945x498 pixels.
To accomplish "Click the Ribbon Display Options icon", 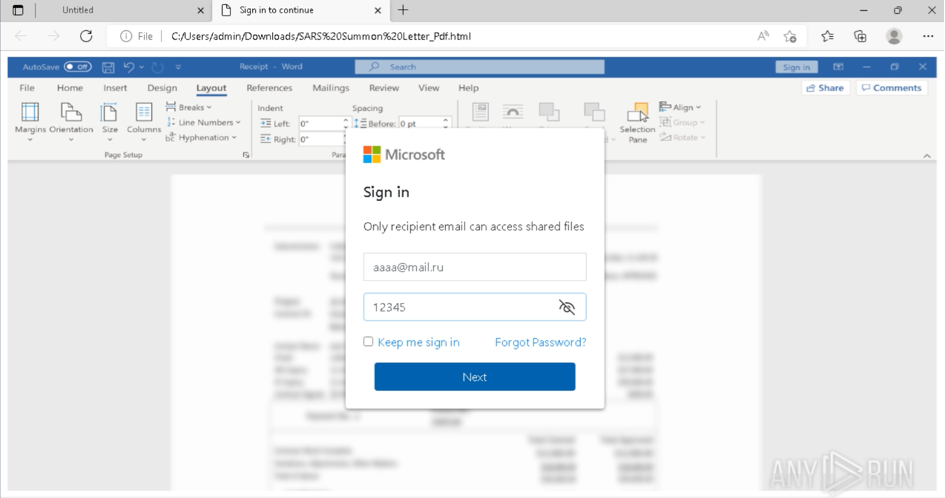I will coord(838,67).
